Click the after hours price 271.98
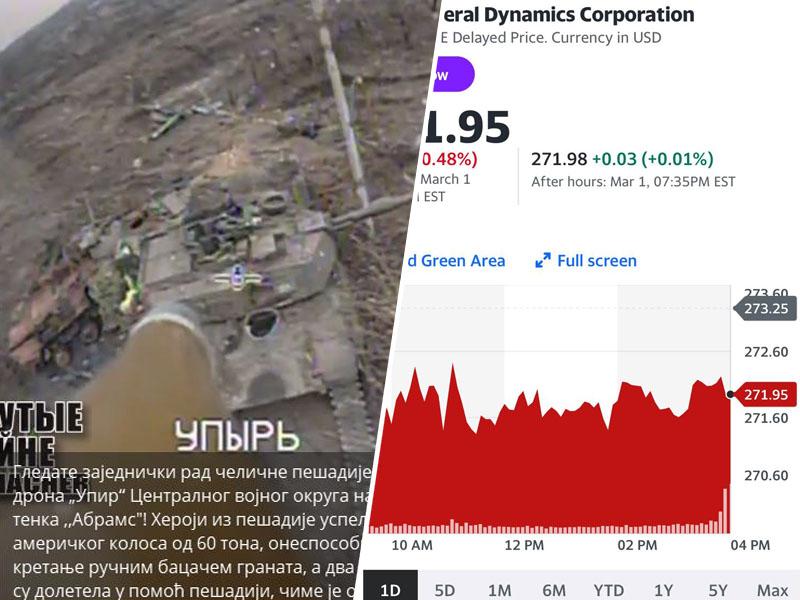Screen dimensions: 800x600 click(559, 159)
